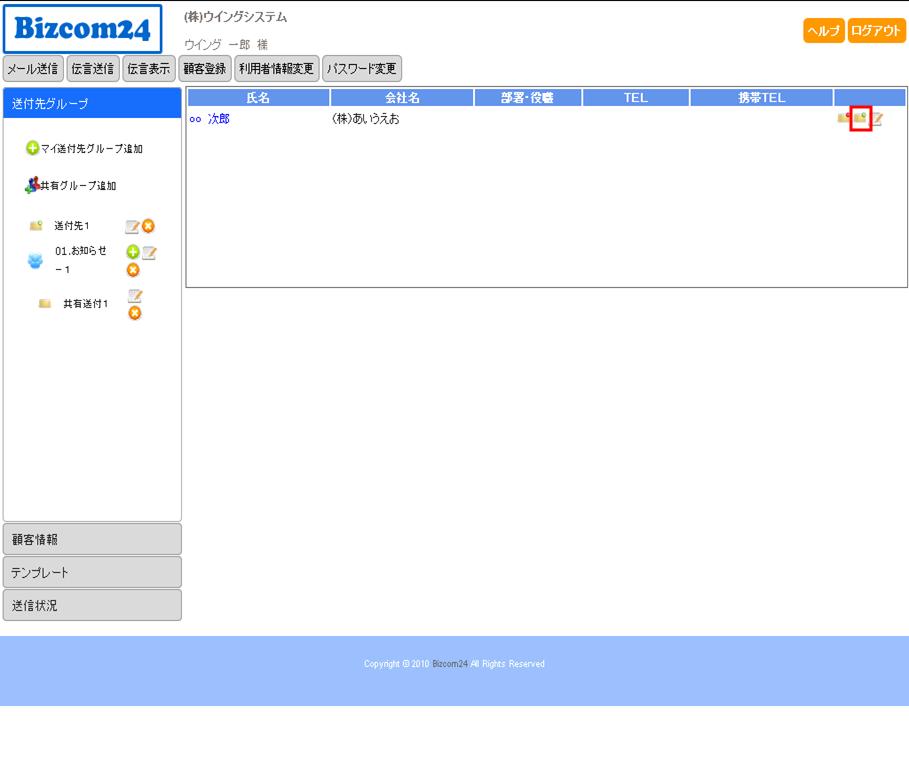Image resolution: width=909 pixels, height=768 pixels.
Task: Click the green plus icon beside 01.お知らせ-1
Action: (x=132, y=252)
